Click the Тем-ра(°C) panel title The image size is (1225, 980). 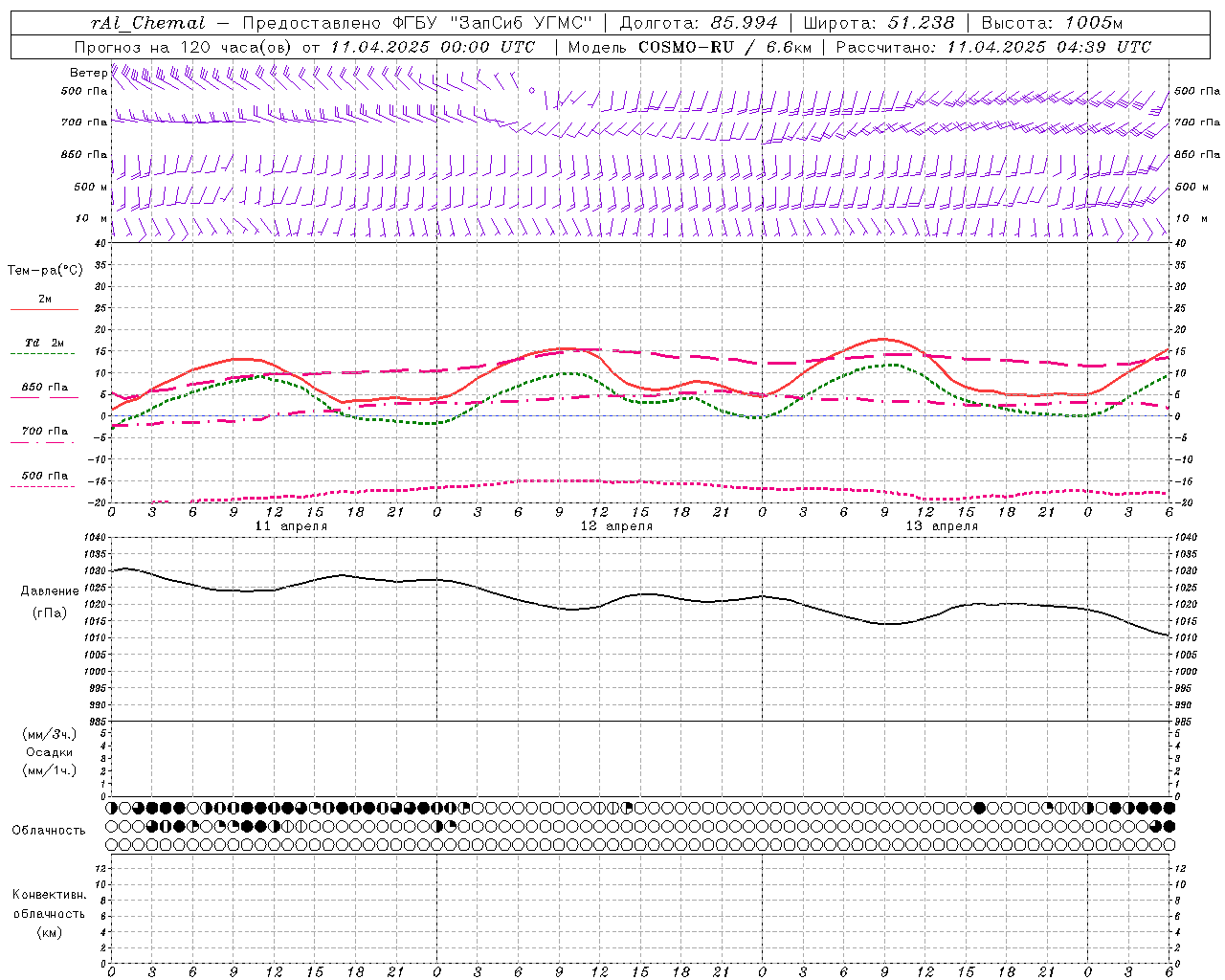pos(45,271)
